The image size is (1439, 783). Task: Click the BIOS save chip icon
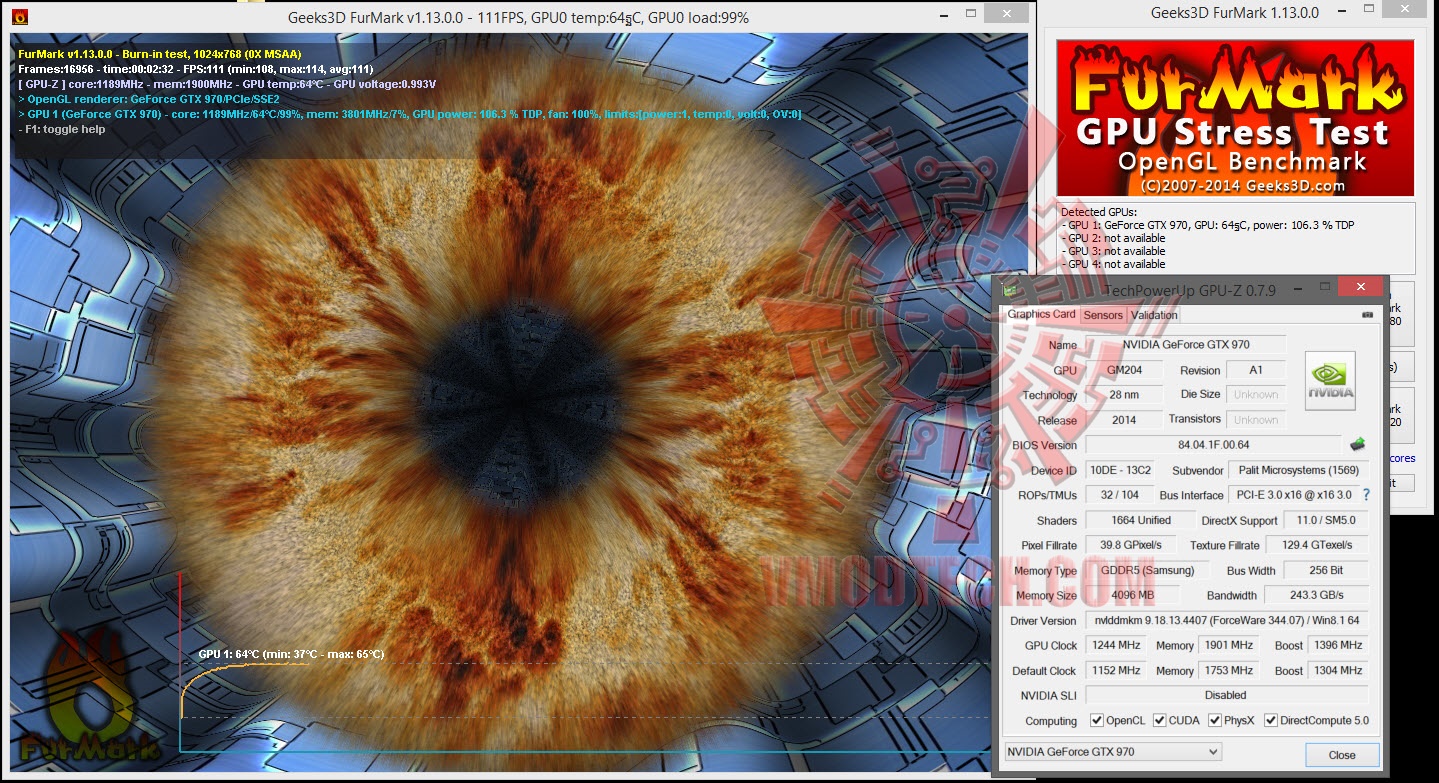1357,444
